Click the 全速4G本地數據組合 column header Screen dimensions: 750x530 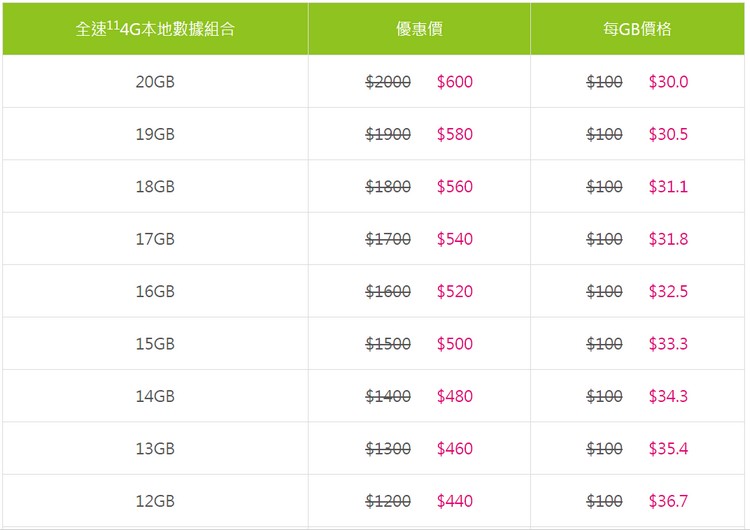point(155,29)
